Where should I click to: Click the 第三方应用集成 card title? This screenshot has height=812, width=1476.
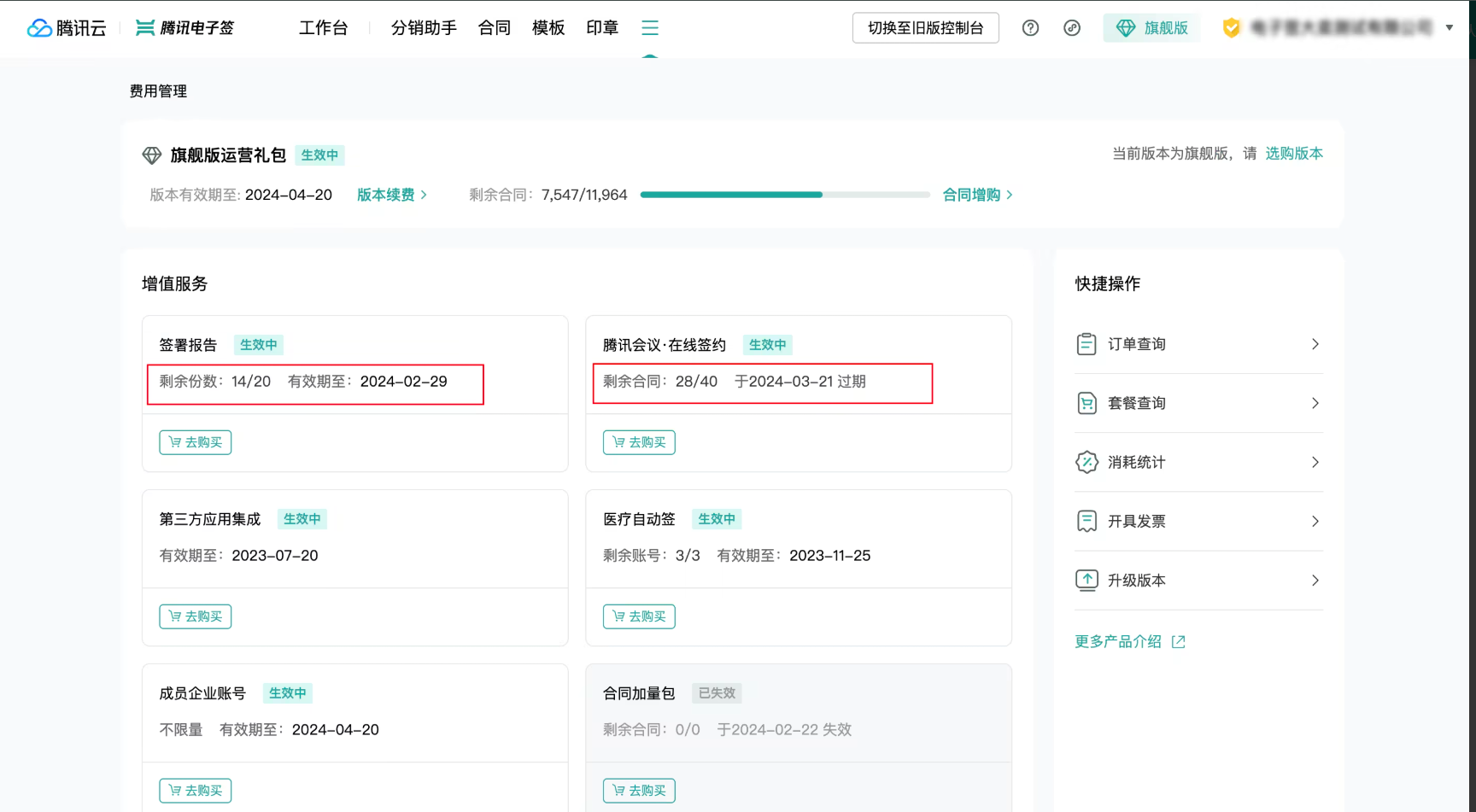210,519
